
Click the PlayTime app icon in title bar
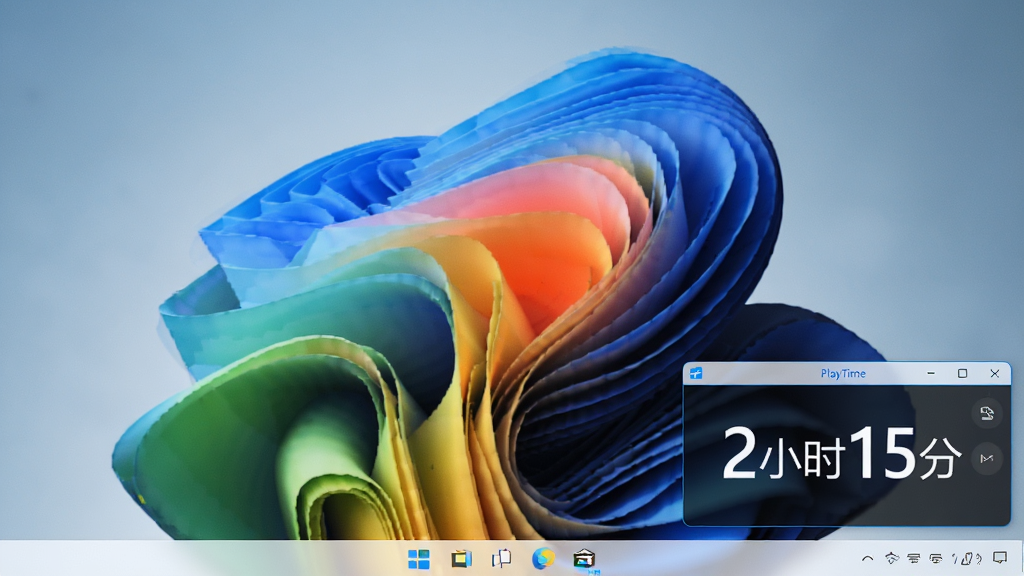[x=696, y=374]
